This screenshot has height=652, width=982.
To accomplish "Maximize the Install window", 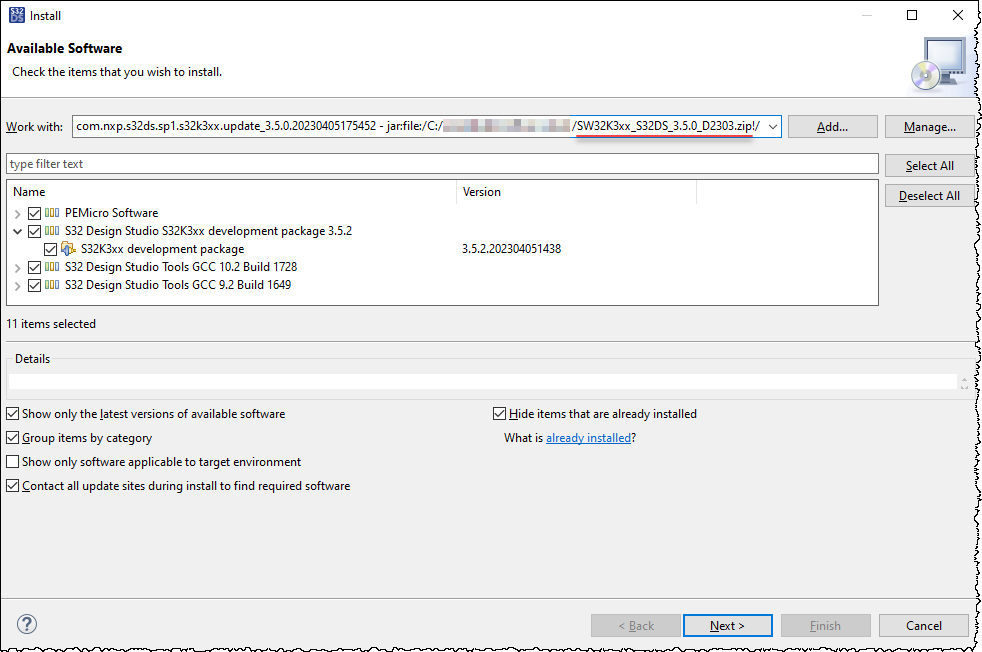I will [912, 15].
